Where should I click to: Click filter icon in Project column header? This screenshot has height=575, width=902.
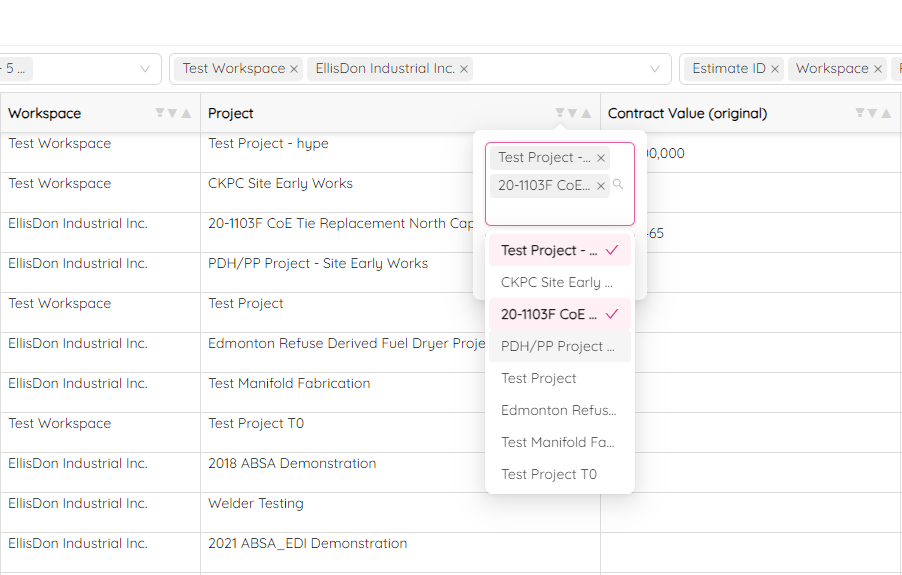(x=560, y=113)
